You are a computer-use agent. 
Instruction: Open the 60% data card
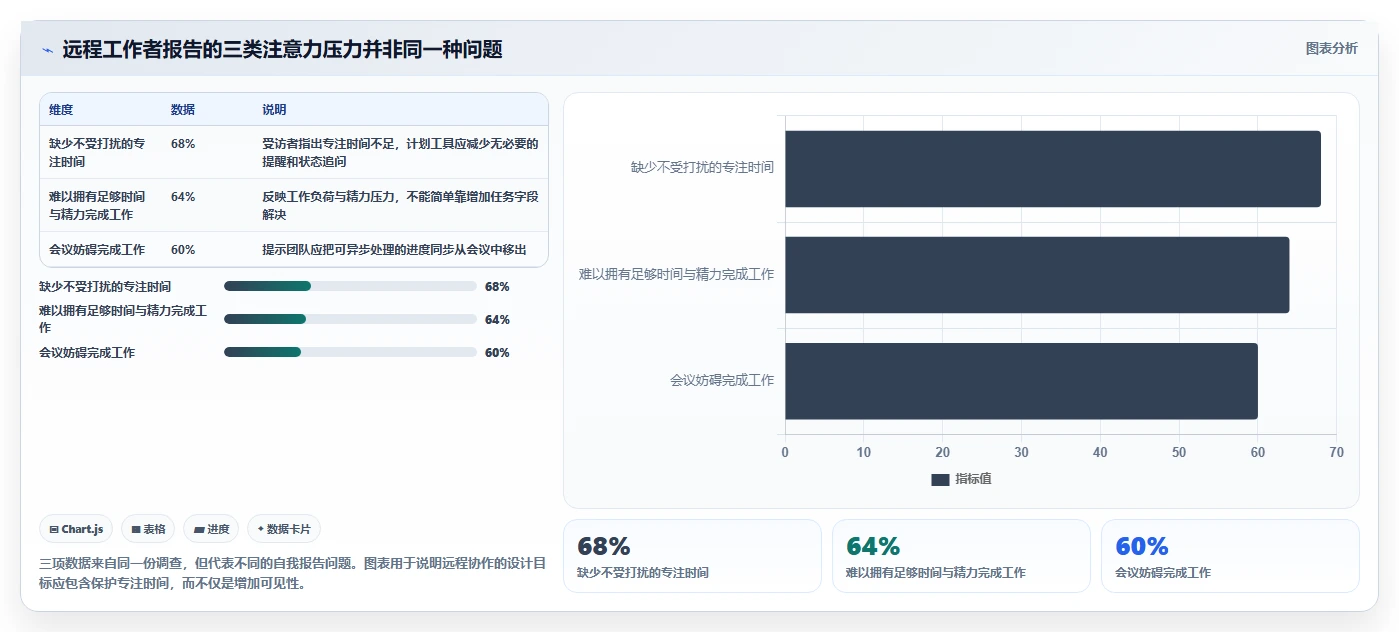1230,556
